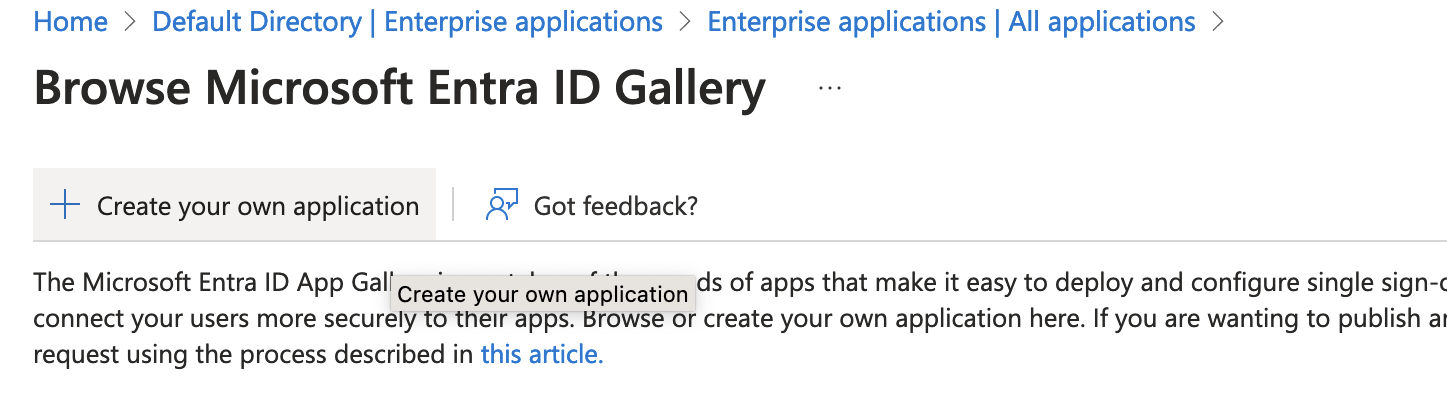Image resolution: width=1447 pixels, height=407 pixels.
Task: Click blank space right of the page title ellipsis
Action: pyautogui.click(x=1140, y=88)
